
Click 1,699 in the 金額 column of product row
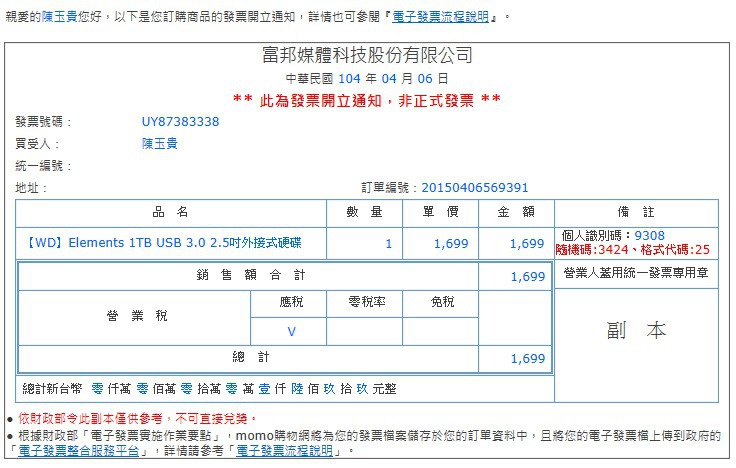[527, 244]
